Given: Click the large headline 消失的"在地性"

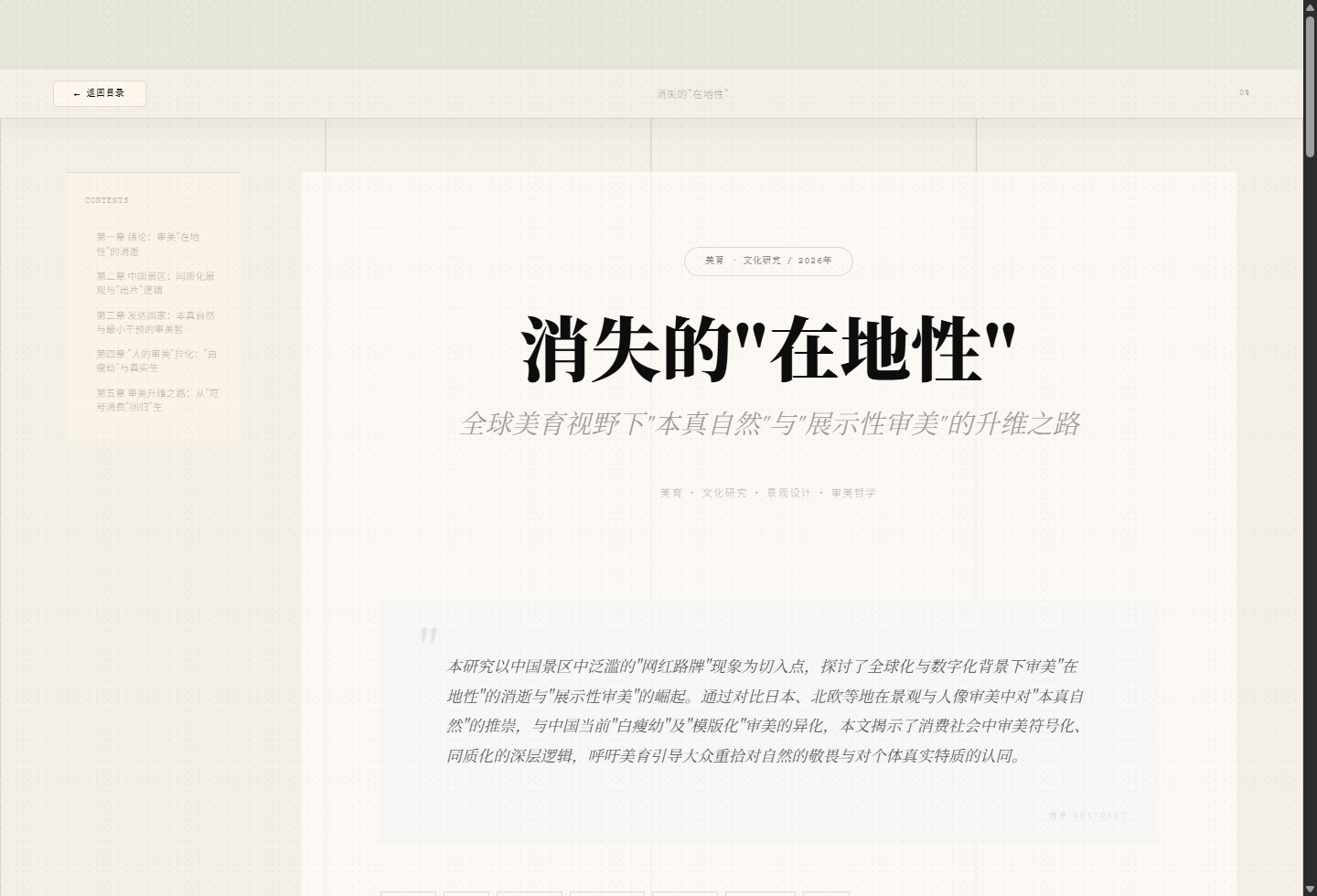Looking at the screenshot, I should click(768, 349).
